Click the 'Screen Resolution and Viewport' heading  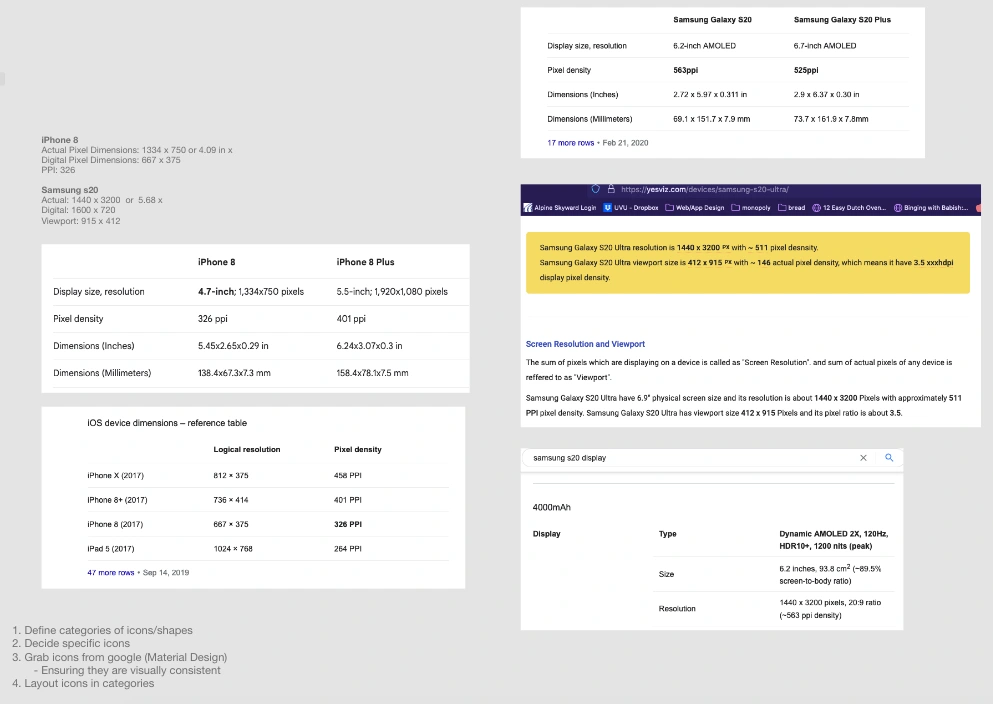(585, 344)
